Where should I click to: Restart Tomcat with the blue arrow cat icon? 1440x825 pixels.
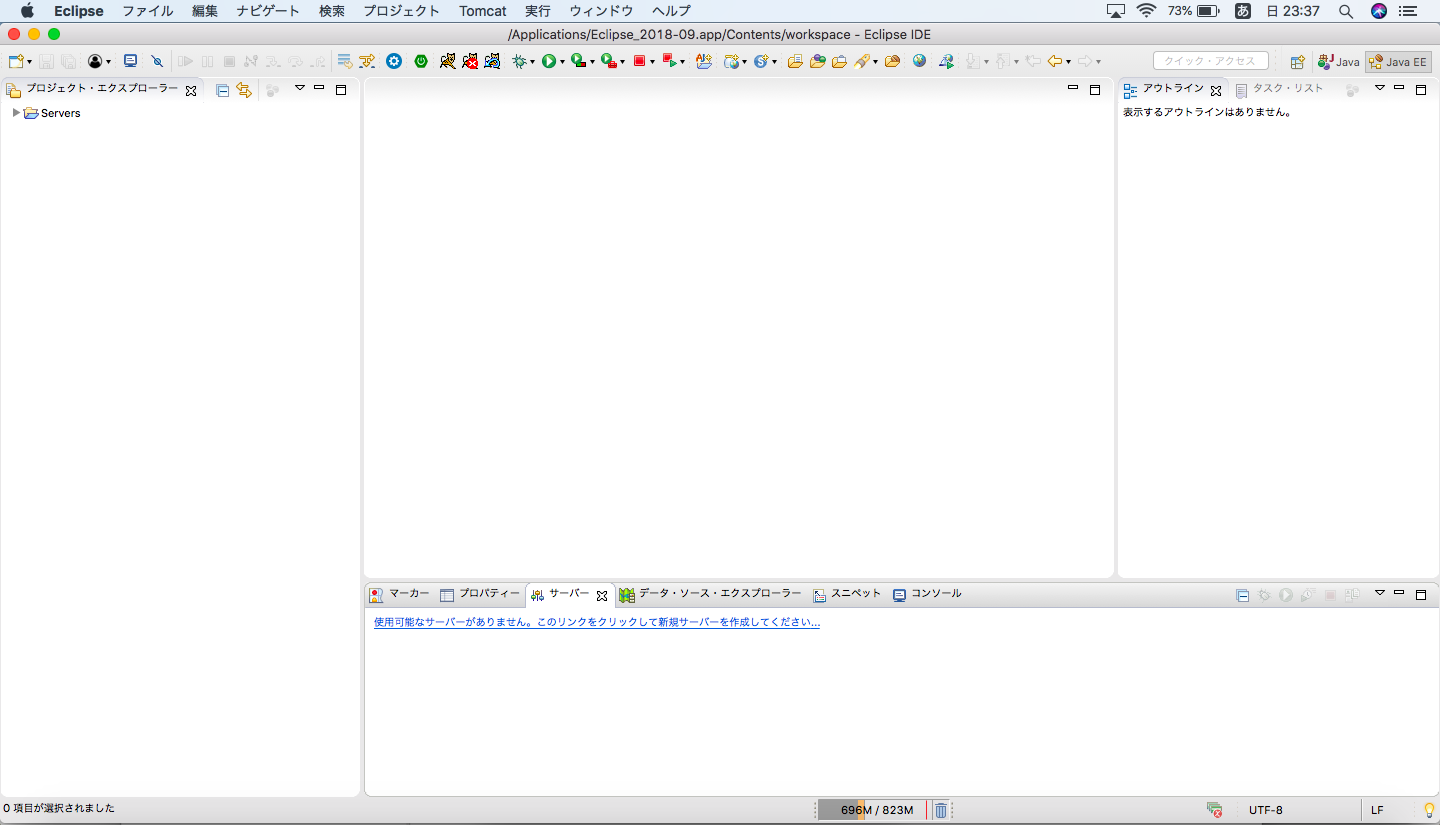(x=492, y=61)
